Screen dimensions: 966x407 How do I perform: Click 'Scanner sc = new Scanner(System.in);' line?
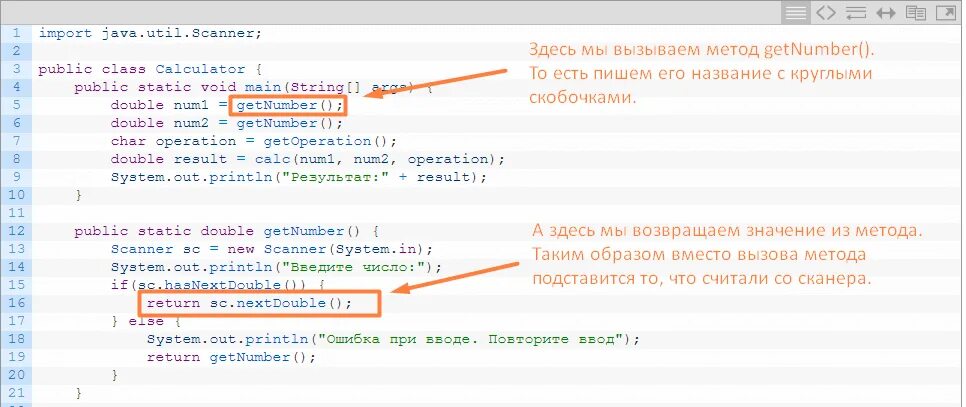click(272, 249)
